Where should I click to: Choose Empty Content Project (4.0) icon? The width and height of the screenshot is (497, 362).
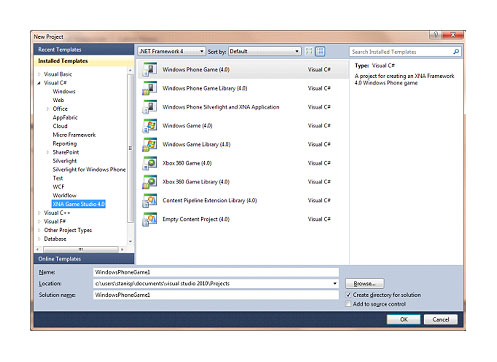pos(150,219)
